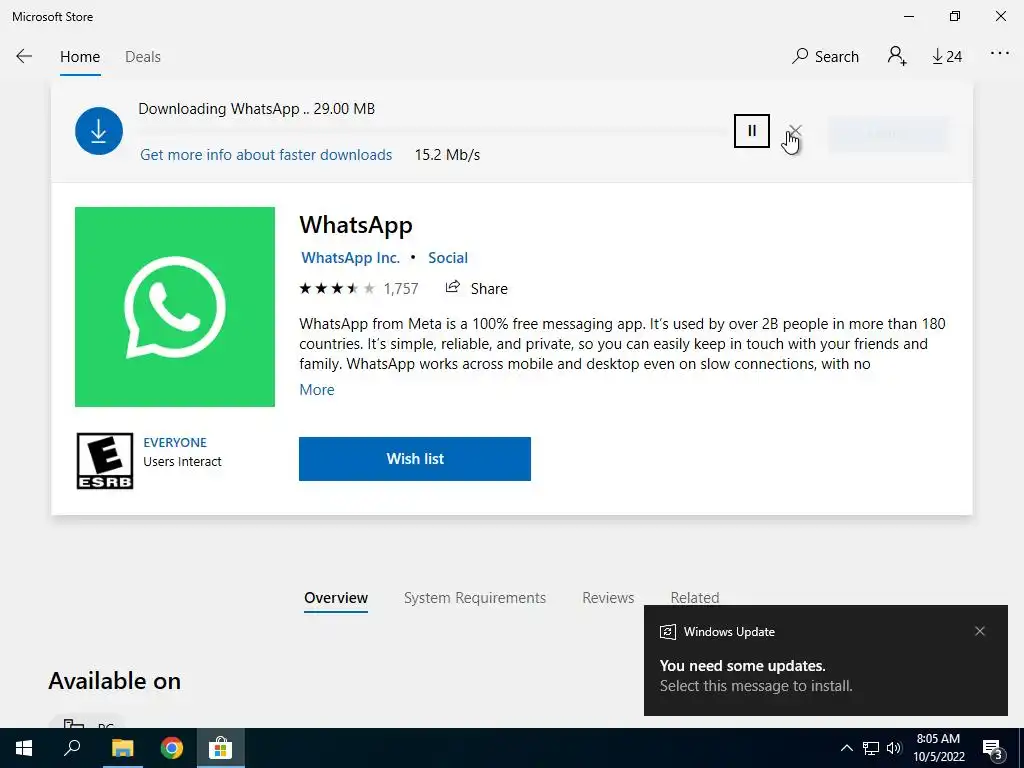Open the Home tab
Image resolution: width=1024 pixels, height=768 pixels.
[x=80, y=57]
